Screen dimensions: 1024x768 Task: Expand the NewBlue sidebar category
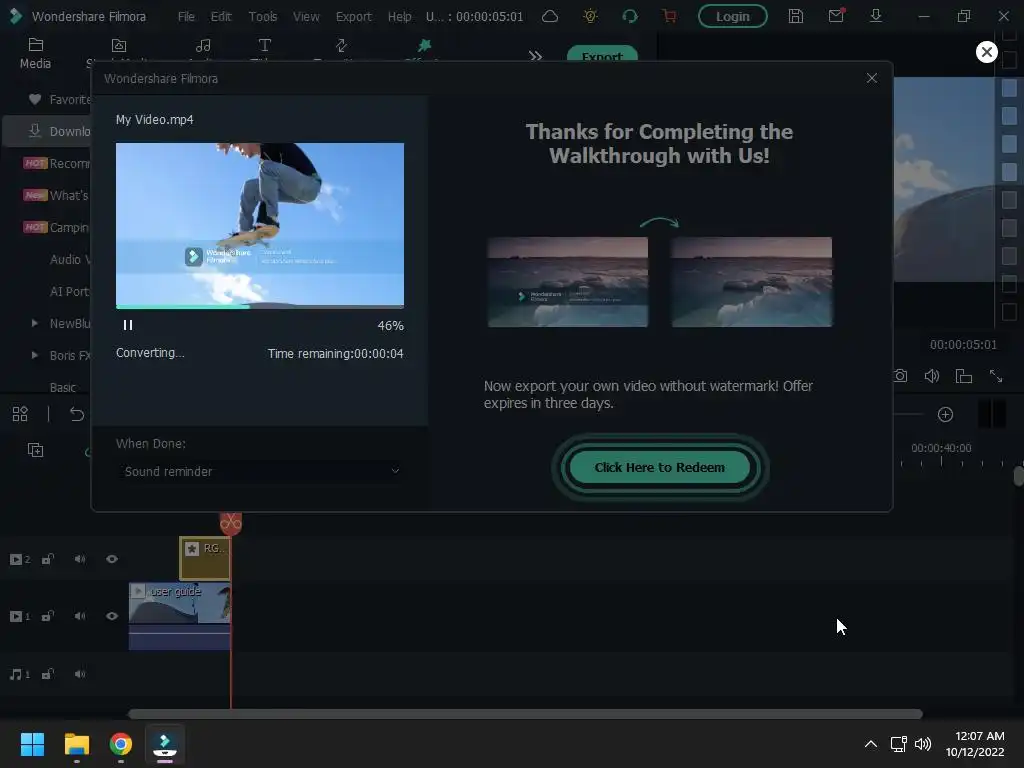[x=35, y=323]
